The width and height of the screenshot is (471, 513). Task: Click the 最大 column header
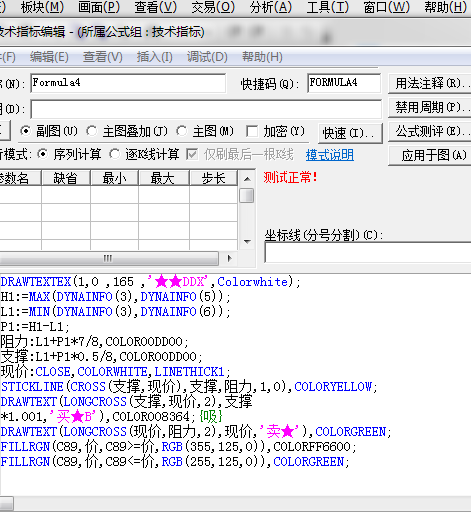pos(164,178)
